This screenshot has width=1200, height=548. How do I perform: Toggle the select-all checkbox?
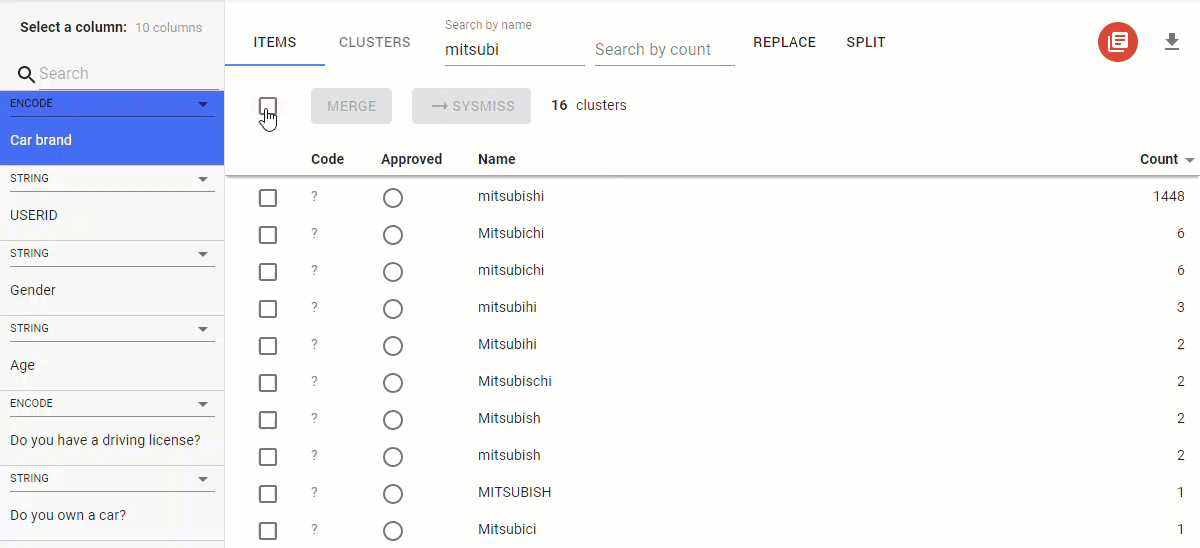[267, 106]
